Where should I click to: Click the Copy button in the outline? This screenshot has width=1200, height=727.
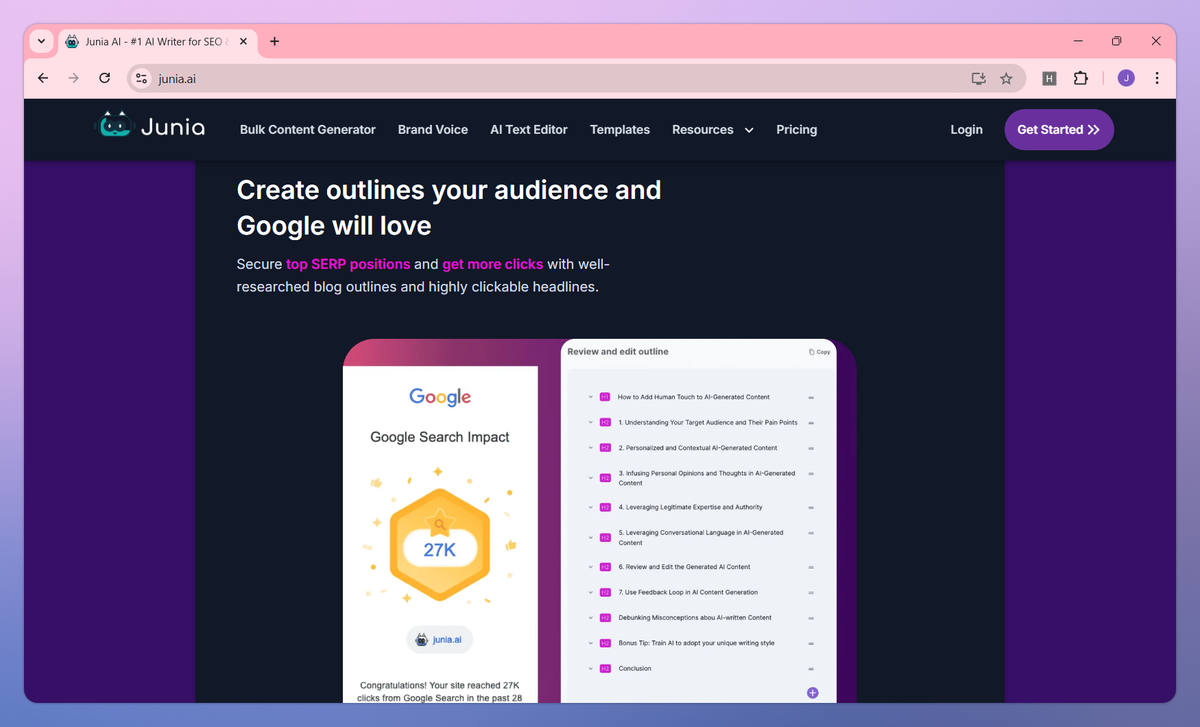819,352
